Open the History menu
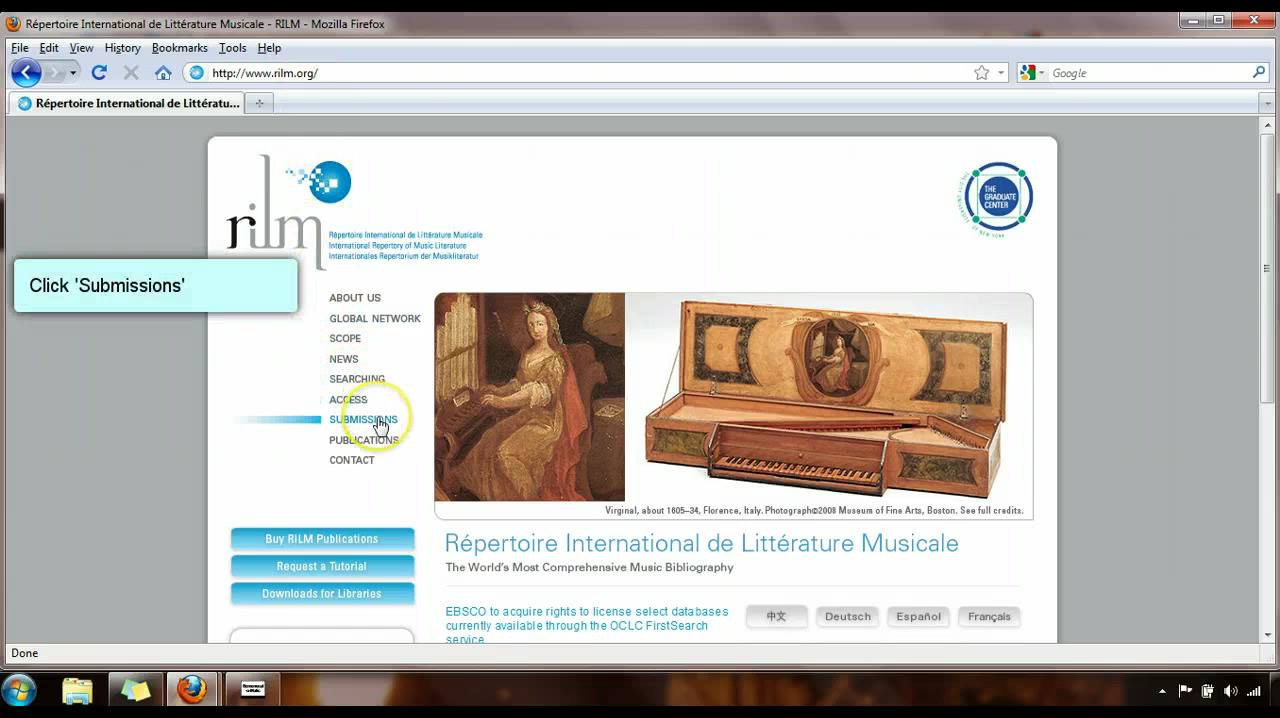The height and width of the screenshot is (718, 1280). (x=123, y=48)
